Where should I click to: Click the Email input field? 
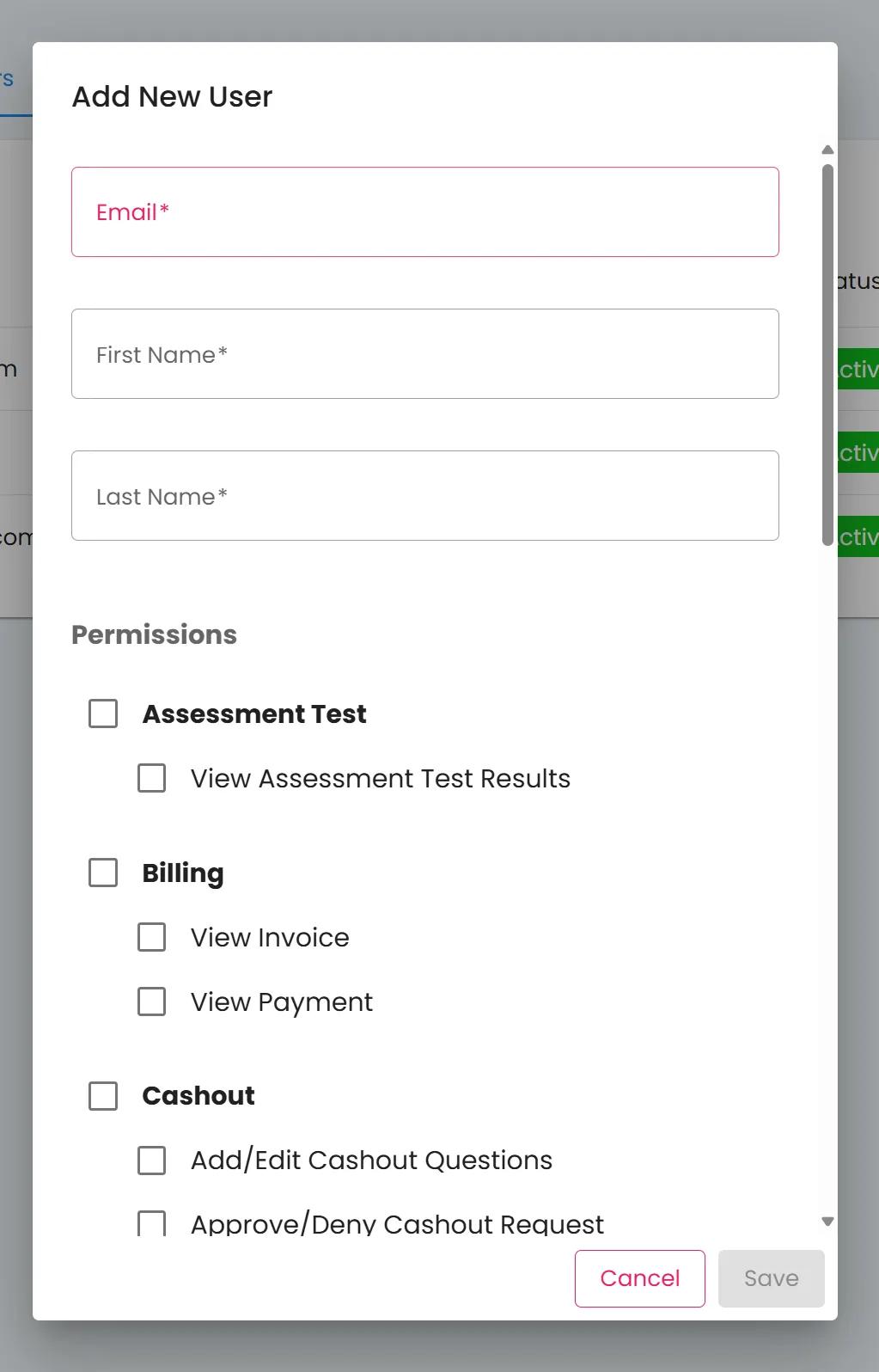click(424, 212)
